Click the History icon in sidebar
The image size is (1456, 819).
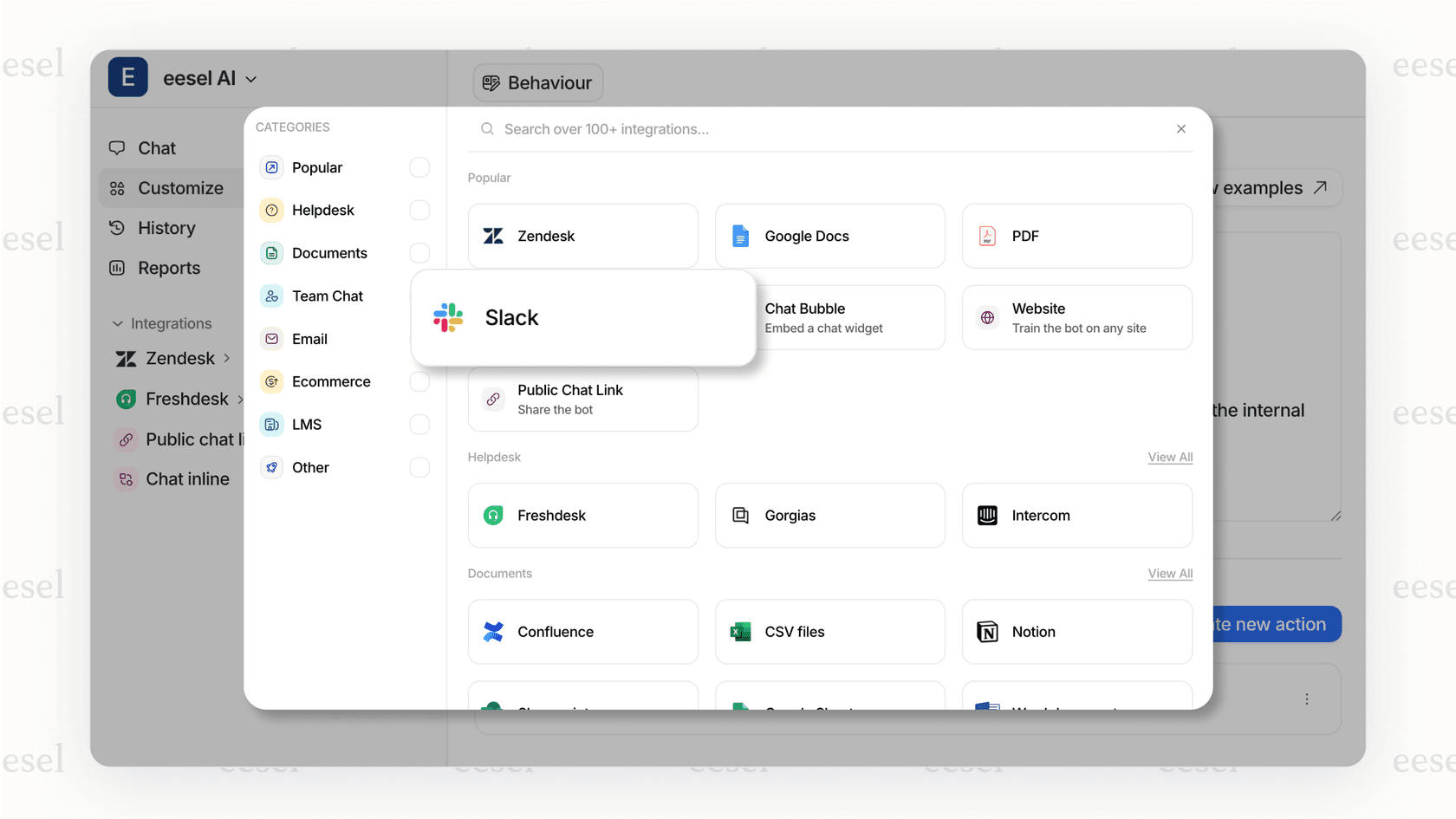(x=117, y=227)
